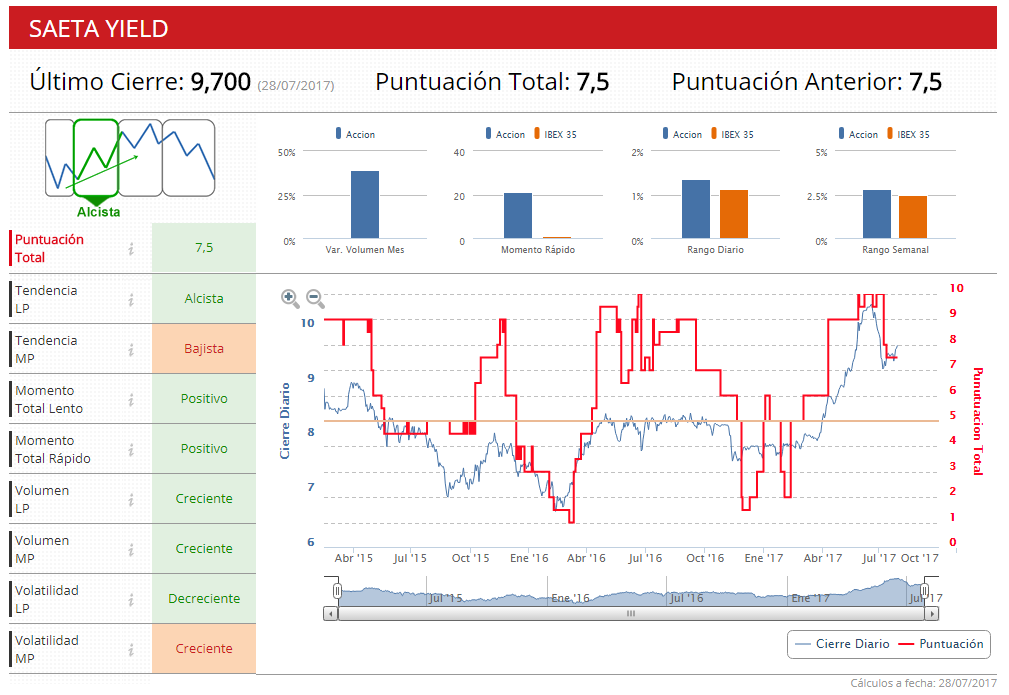Click the navigator scrollbar left arrow
This screenshot has height=695, width=1009.
[331, 614]
